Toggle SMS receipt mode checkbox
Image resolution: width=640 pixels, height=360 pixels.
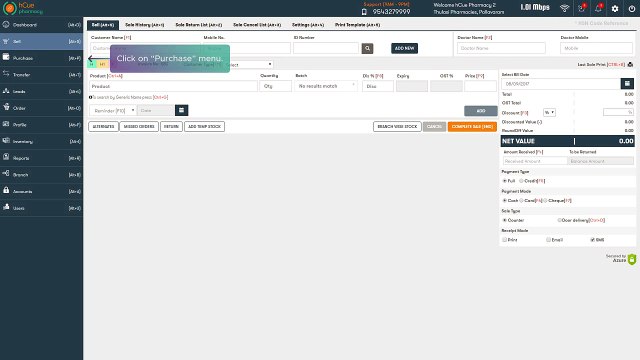592,240
